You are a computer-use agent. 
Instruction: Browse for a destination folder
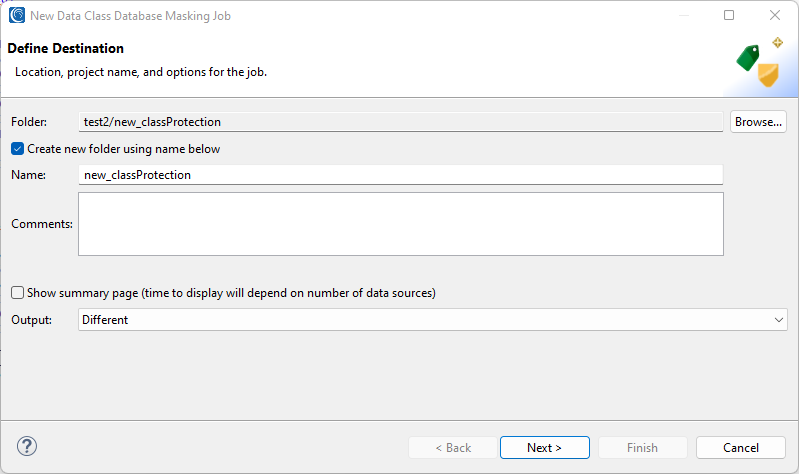pyautogui.click(x=758, y=122)
